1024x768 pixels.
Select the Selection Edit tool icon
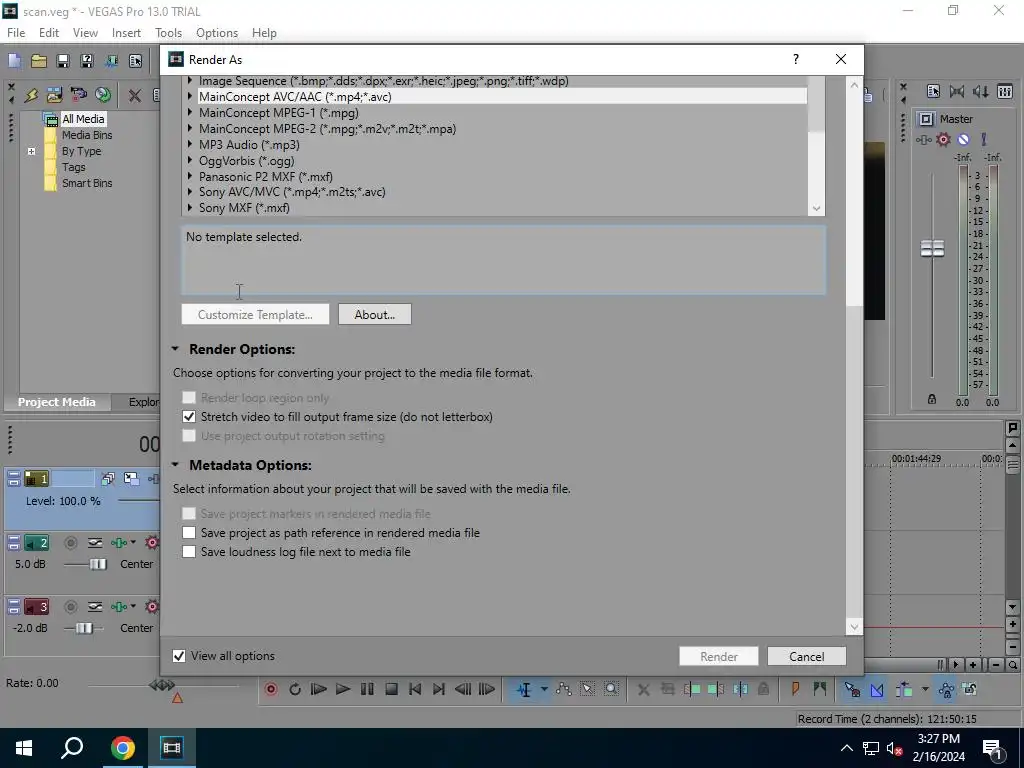pyautogui.click(x=587, y=689)
